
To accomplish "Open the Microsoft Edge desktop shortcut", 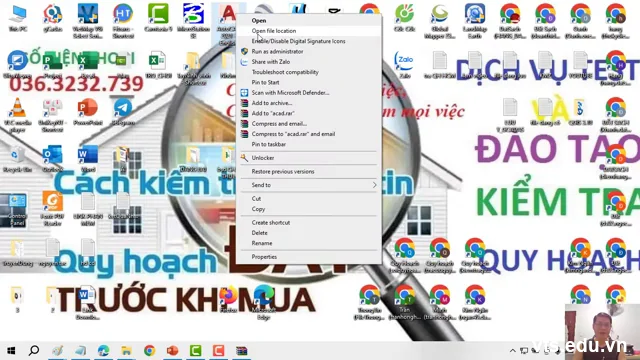I will (263, 303).
